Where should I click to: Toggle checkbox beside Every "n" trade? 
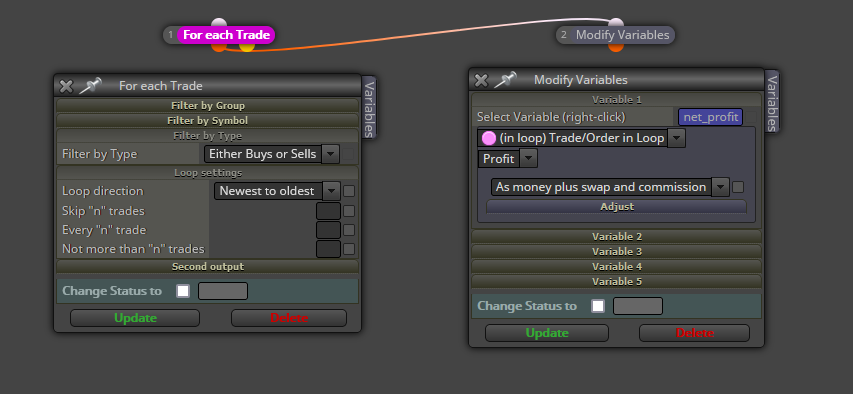[349, 230]
